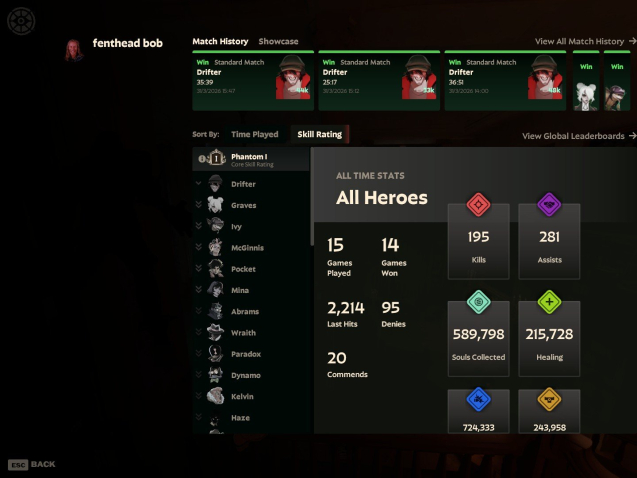Image resolution: width=637 pixels, height=478 pixels.
Task: Click the wheel emblem icon at top left
Action: (21, 21)
